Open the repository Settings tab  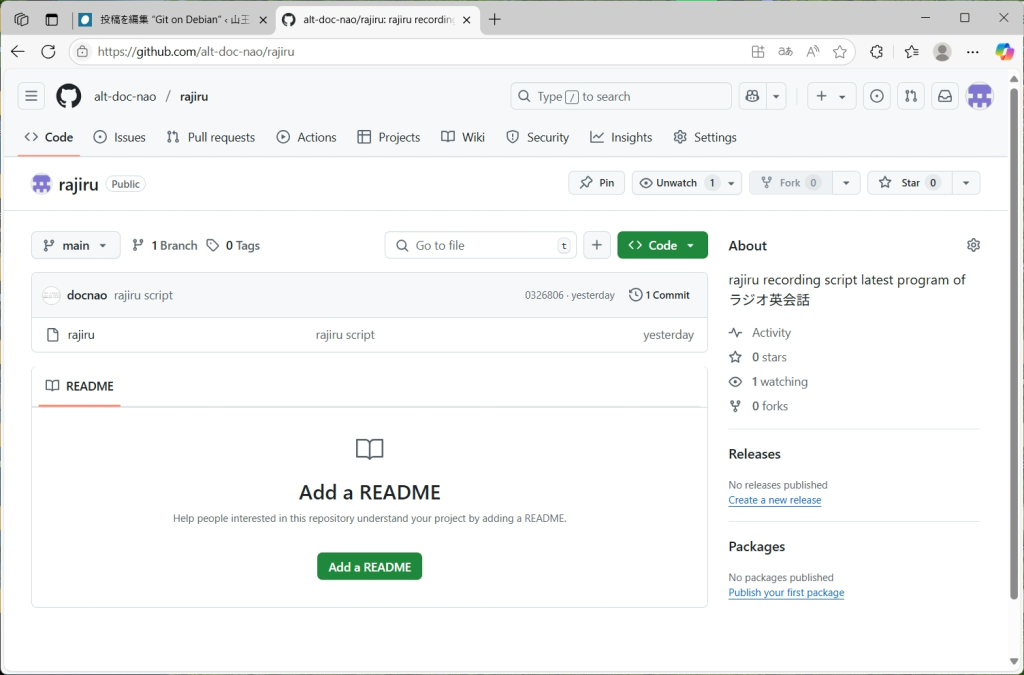[x=705, y=137]
